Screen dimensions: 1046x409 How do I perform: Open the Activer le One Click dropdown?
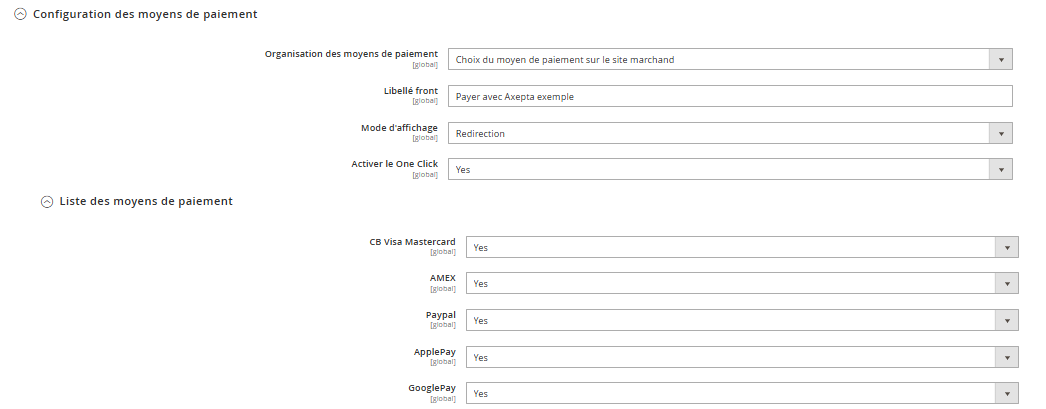(x=730, y=169)
